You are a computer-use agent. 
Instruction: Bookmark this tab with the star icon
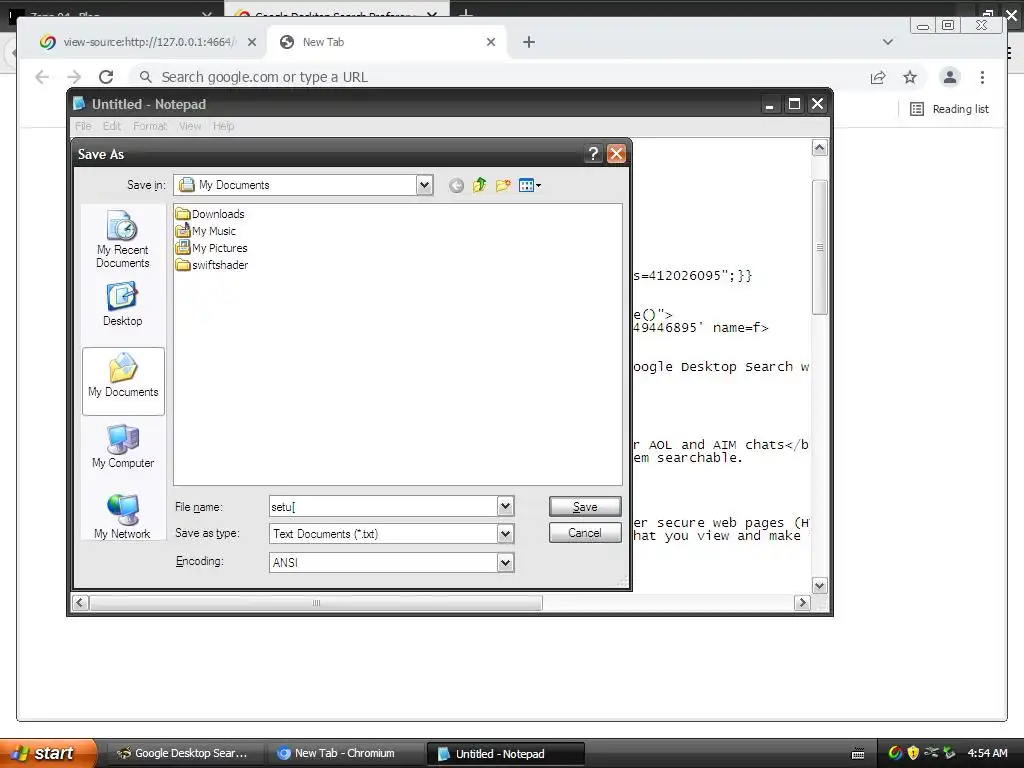(910, 77)
